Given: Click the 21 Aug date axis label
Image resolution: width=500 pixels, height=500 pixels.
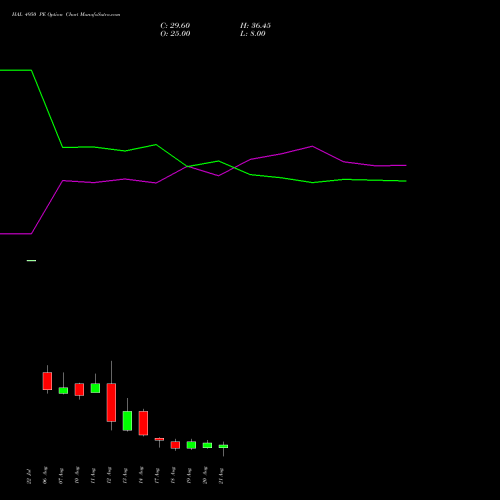Looking at the screenshot, I should point(221,476).
